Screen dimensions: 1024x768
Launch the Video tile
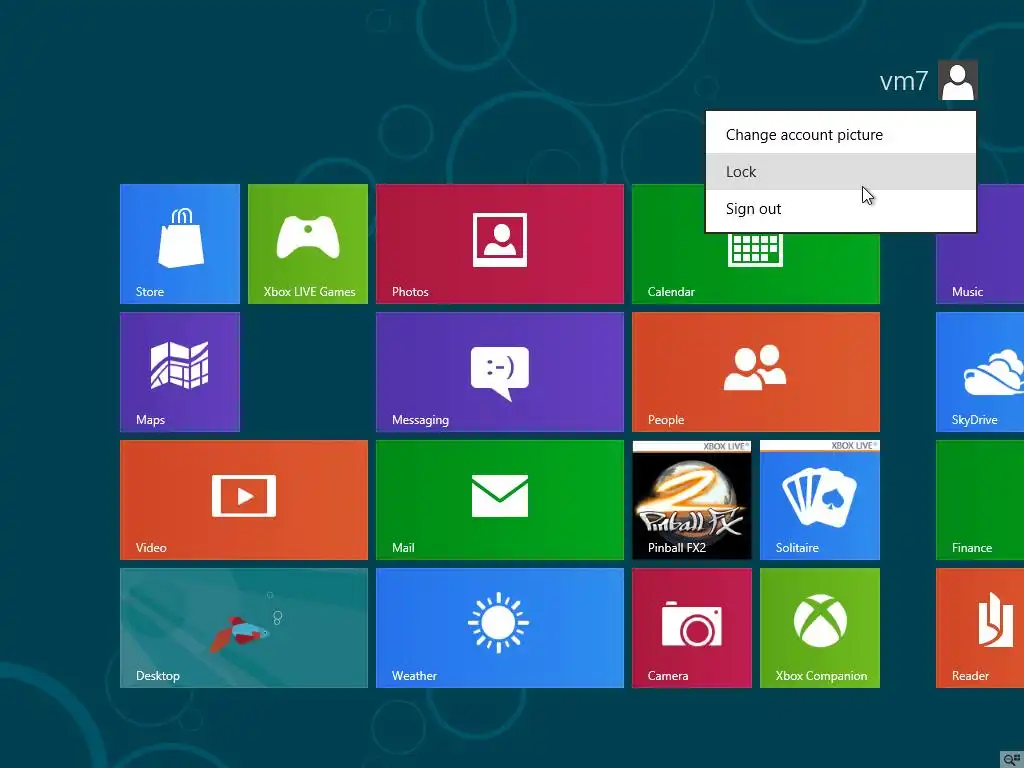(x=244, y=500)
